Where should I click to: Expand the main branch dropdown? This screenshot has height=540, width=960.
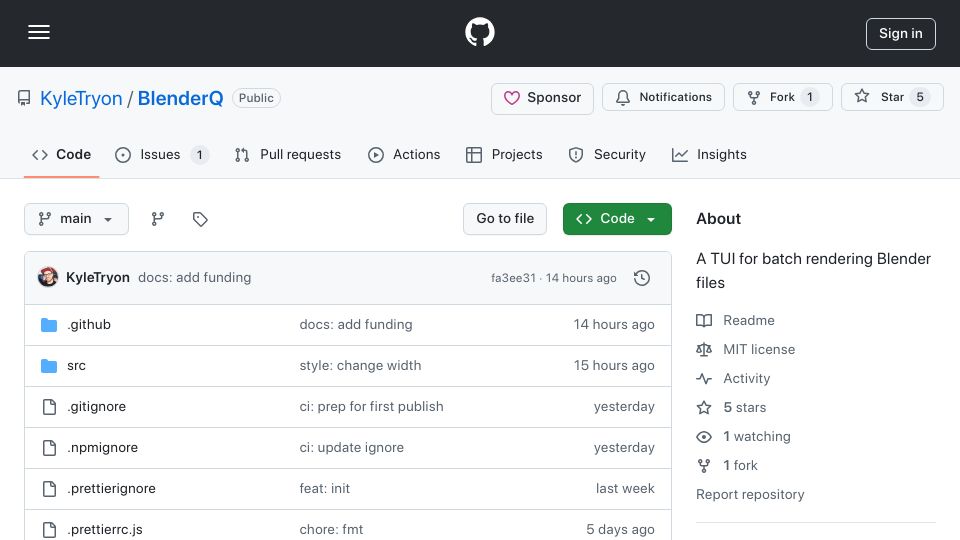pos(76,219)
